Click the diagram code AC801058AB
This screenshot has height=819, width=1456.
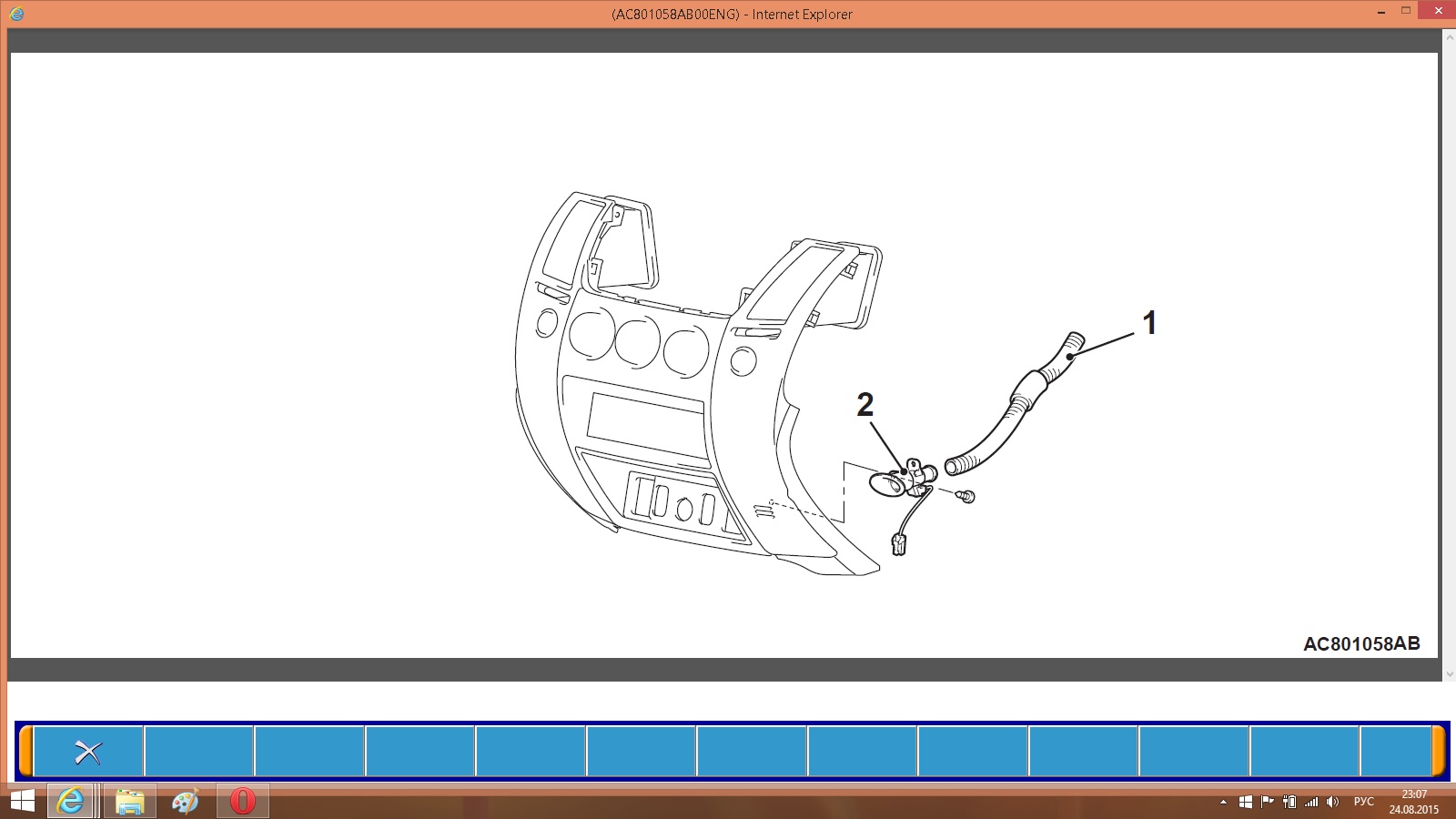pyautogui.click(x=1361, y=643)
